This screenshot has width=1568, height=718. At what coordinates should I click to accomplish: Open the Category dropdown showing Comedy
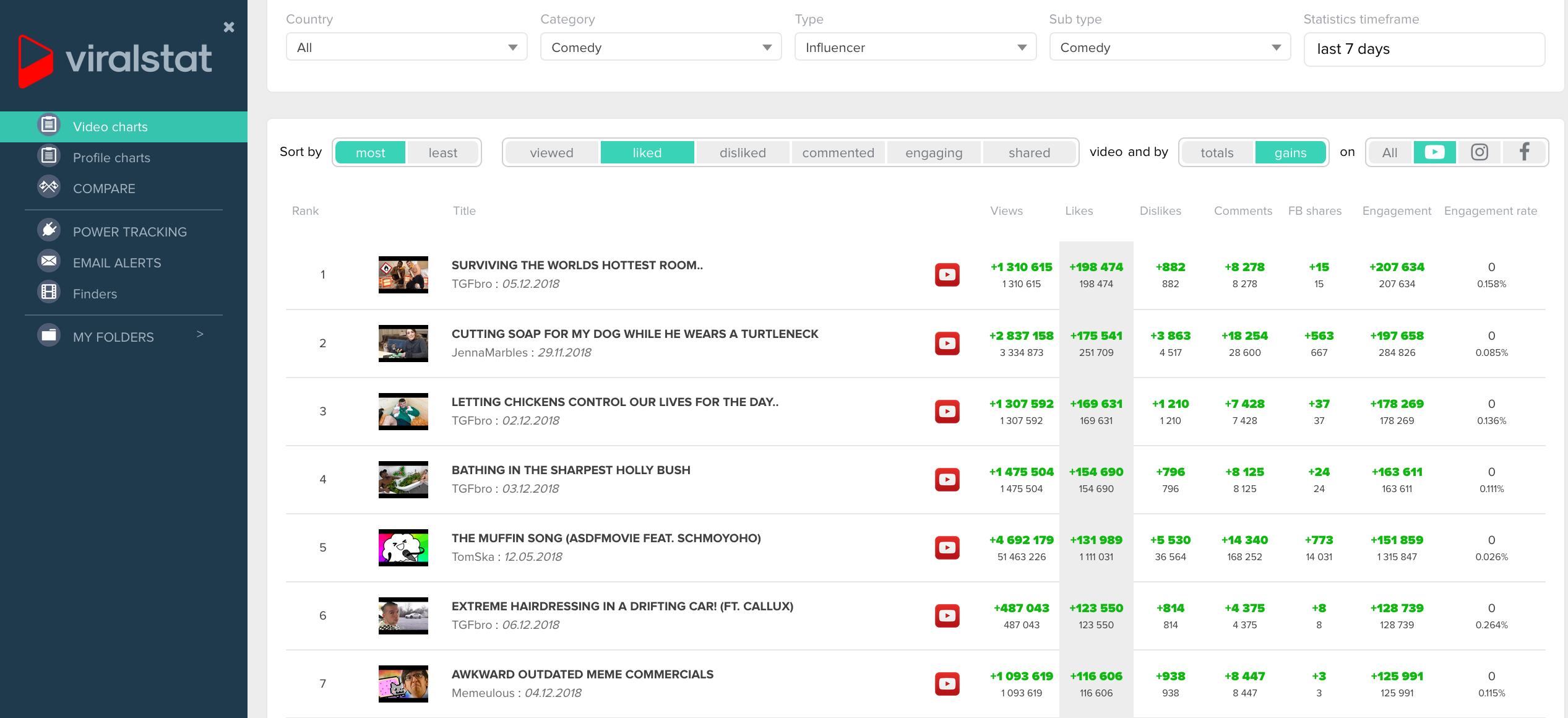[661, 47]
